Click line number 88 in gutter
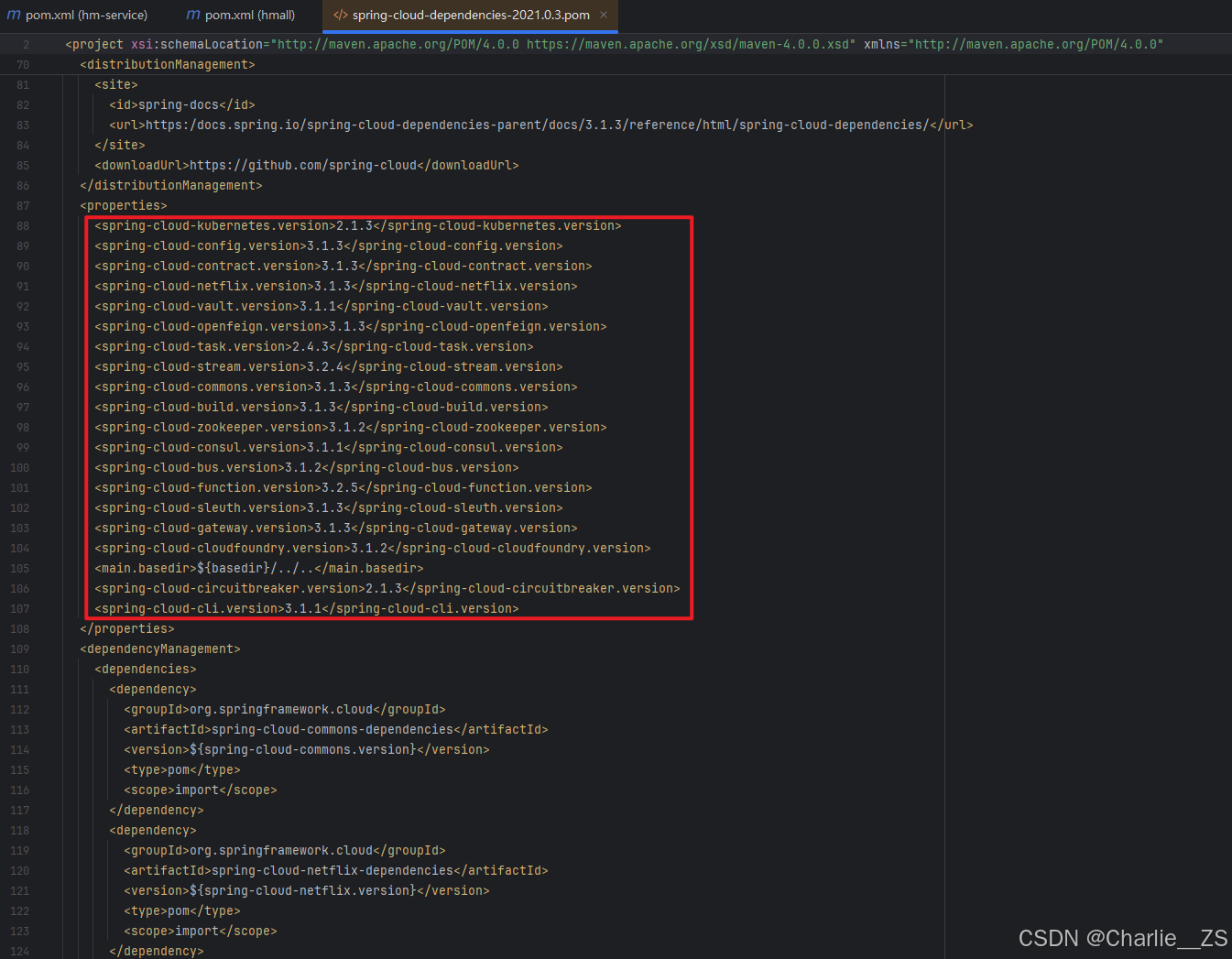 23,225
